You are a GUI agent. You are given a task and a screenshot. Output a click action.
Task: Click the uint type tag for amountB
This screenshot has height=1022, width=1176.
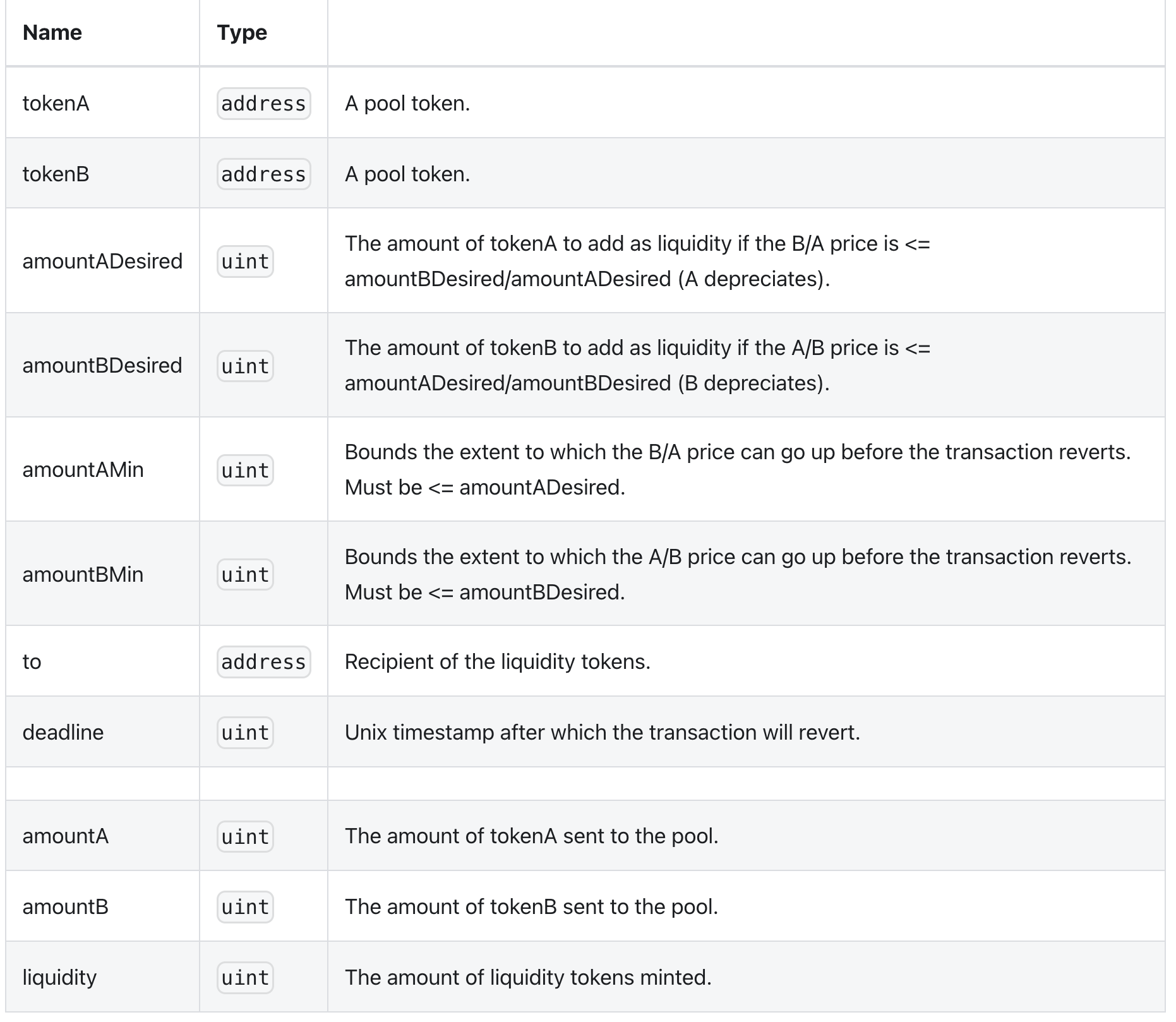point(245,907)
